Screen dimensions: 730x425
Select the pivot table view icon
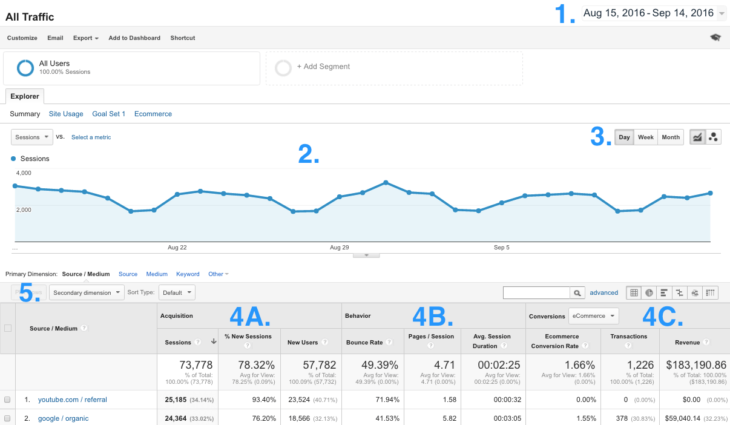tap(710, 293)
